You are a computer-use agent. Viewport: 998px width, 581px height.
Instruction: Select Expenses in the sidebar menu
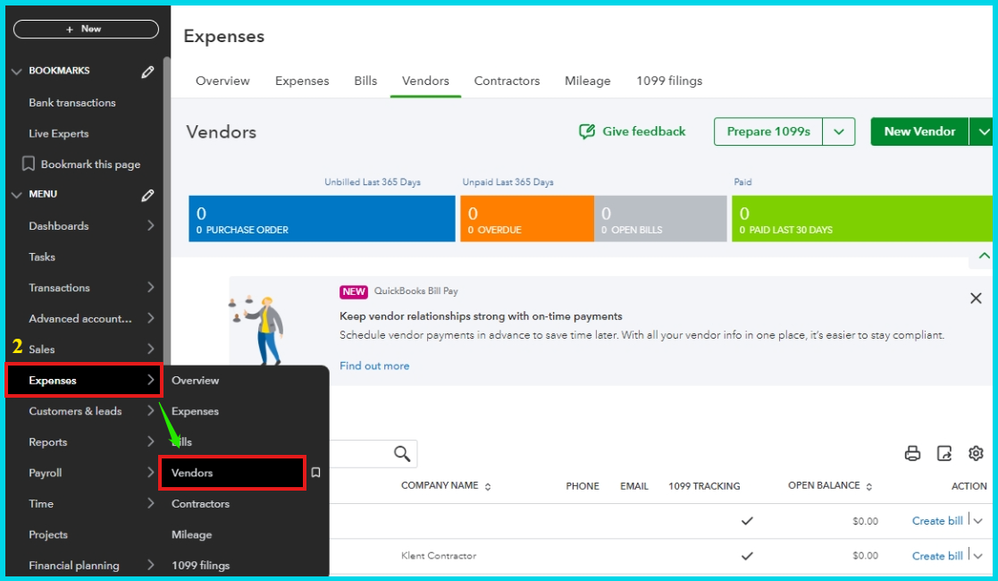84,381
